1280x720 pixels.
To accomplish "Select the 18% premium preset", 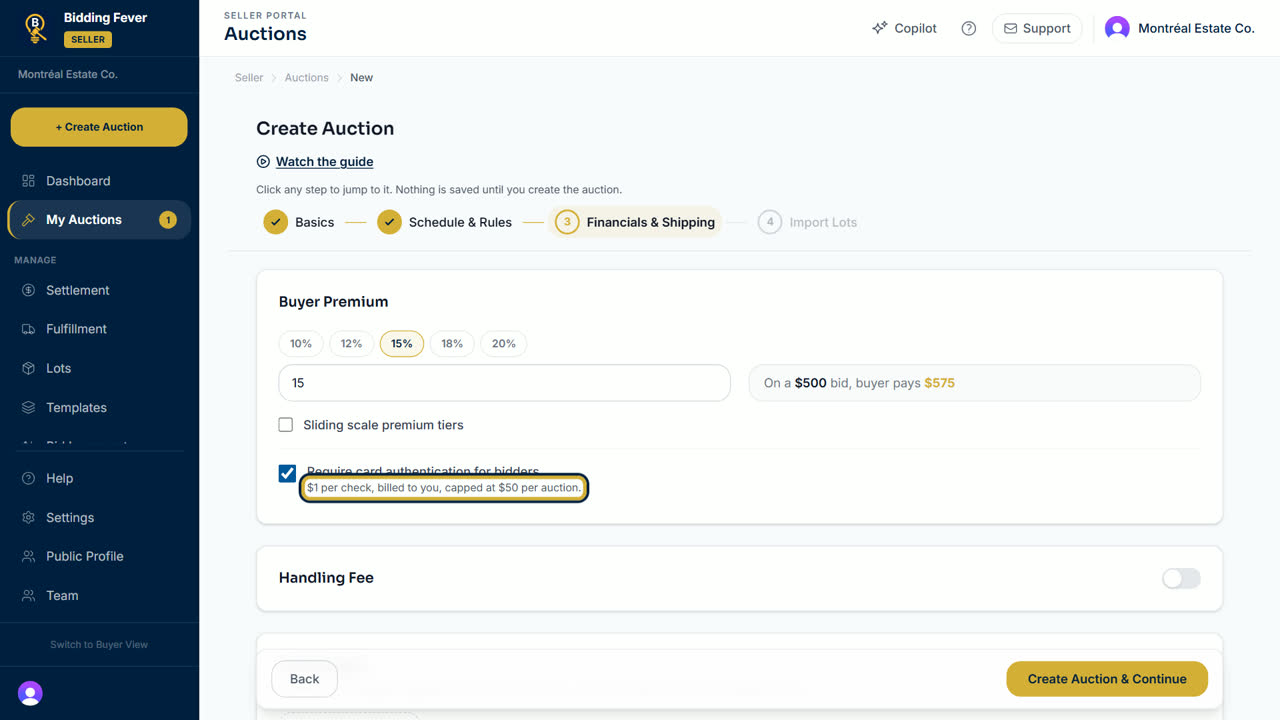I will 452,343.
